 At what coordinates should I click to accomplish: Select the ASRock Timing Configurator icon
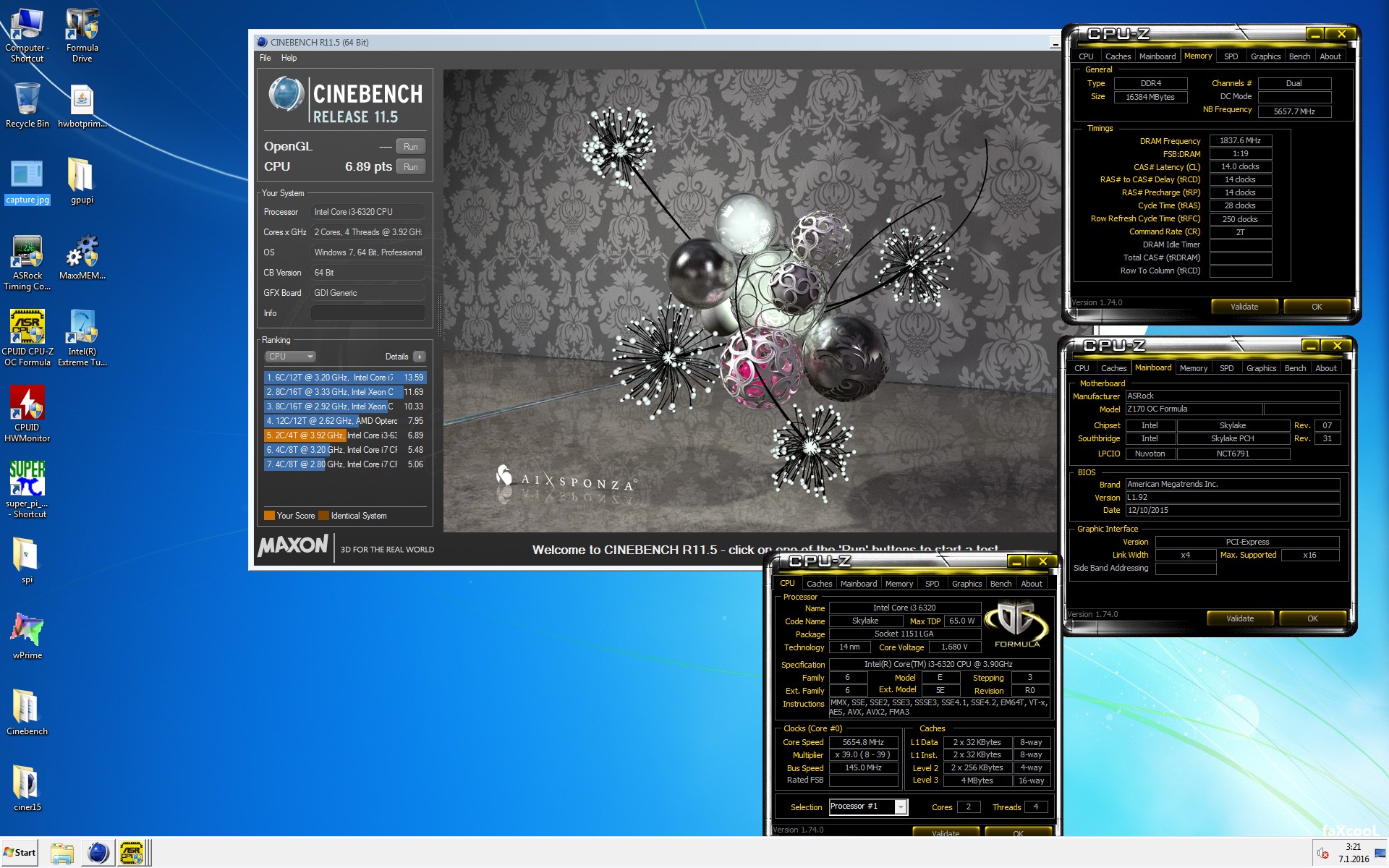coord(27,263)
